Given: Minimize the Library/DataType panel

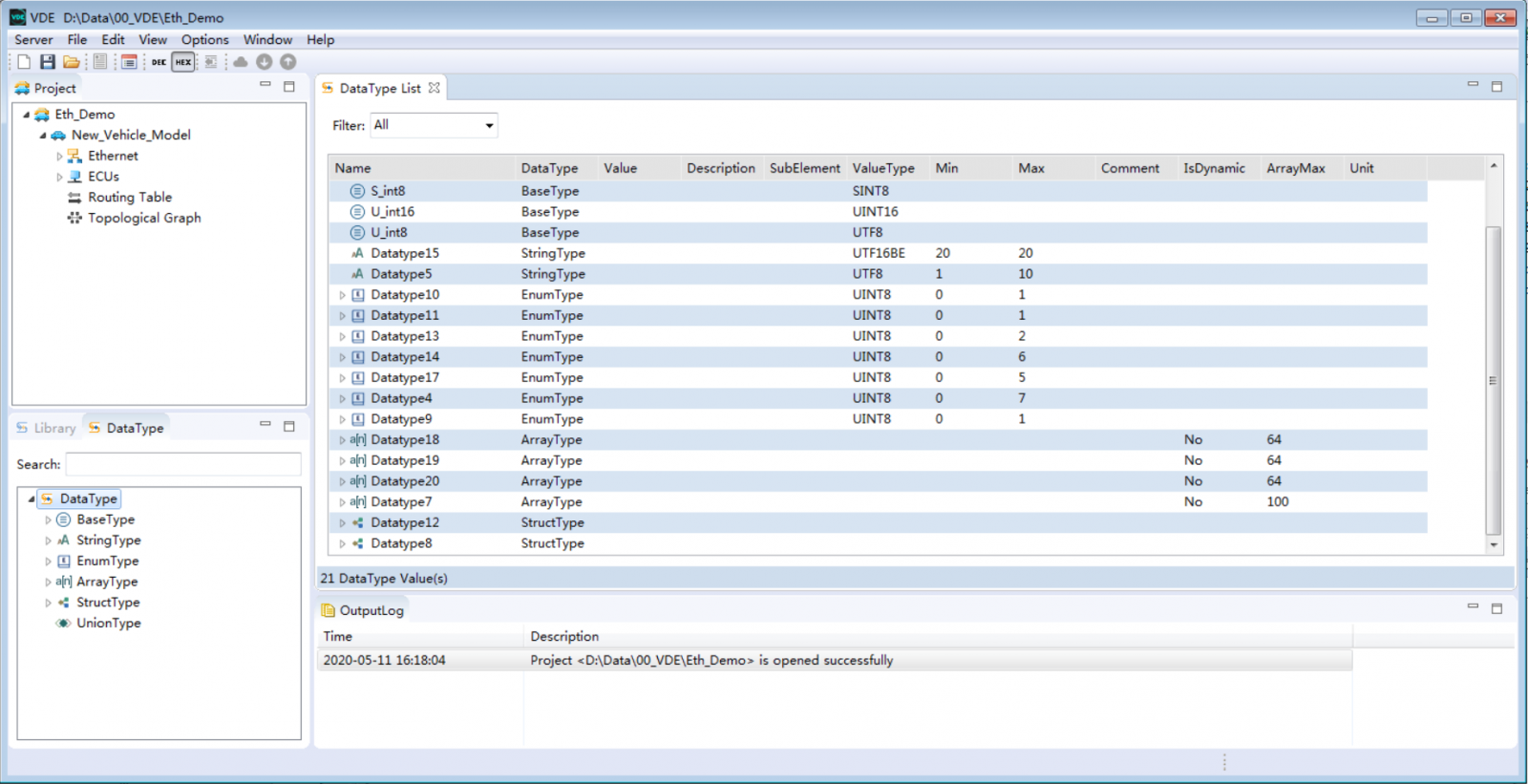Looking at the screenshot, I should [x=265, y=426].
